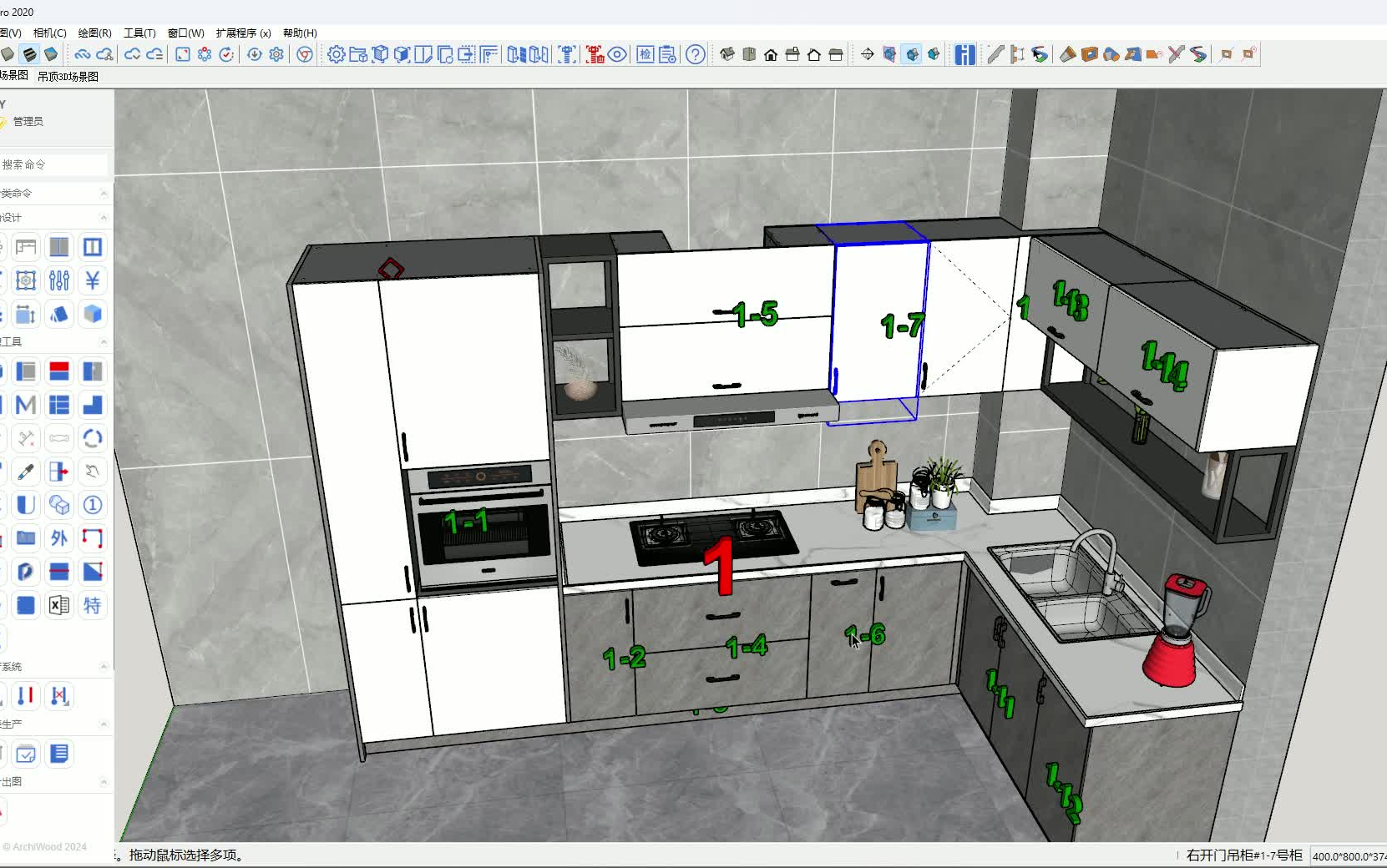The image size is (1387, 868).
Task: Click the 拖动鼠标选择多项 status bar hint
Action: [x=186, y=855]
